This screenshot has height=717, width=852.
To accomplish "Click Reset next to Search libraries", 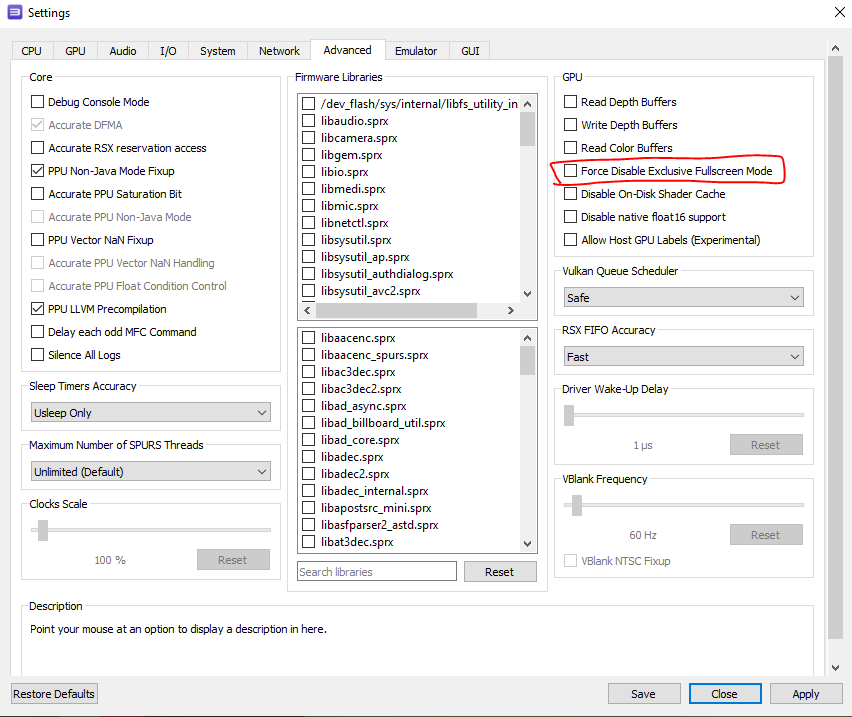I will [x=500, y=571].
